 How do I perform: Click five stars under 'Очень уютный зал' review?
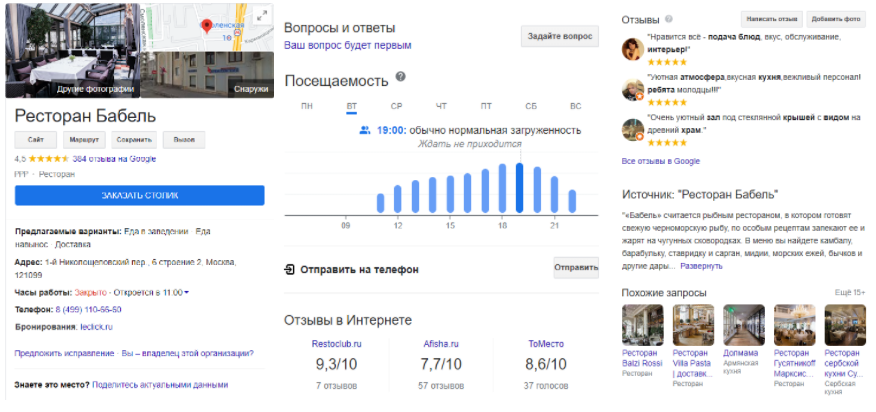point(667,143)
